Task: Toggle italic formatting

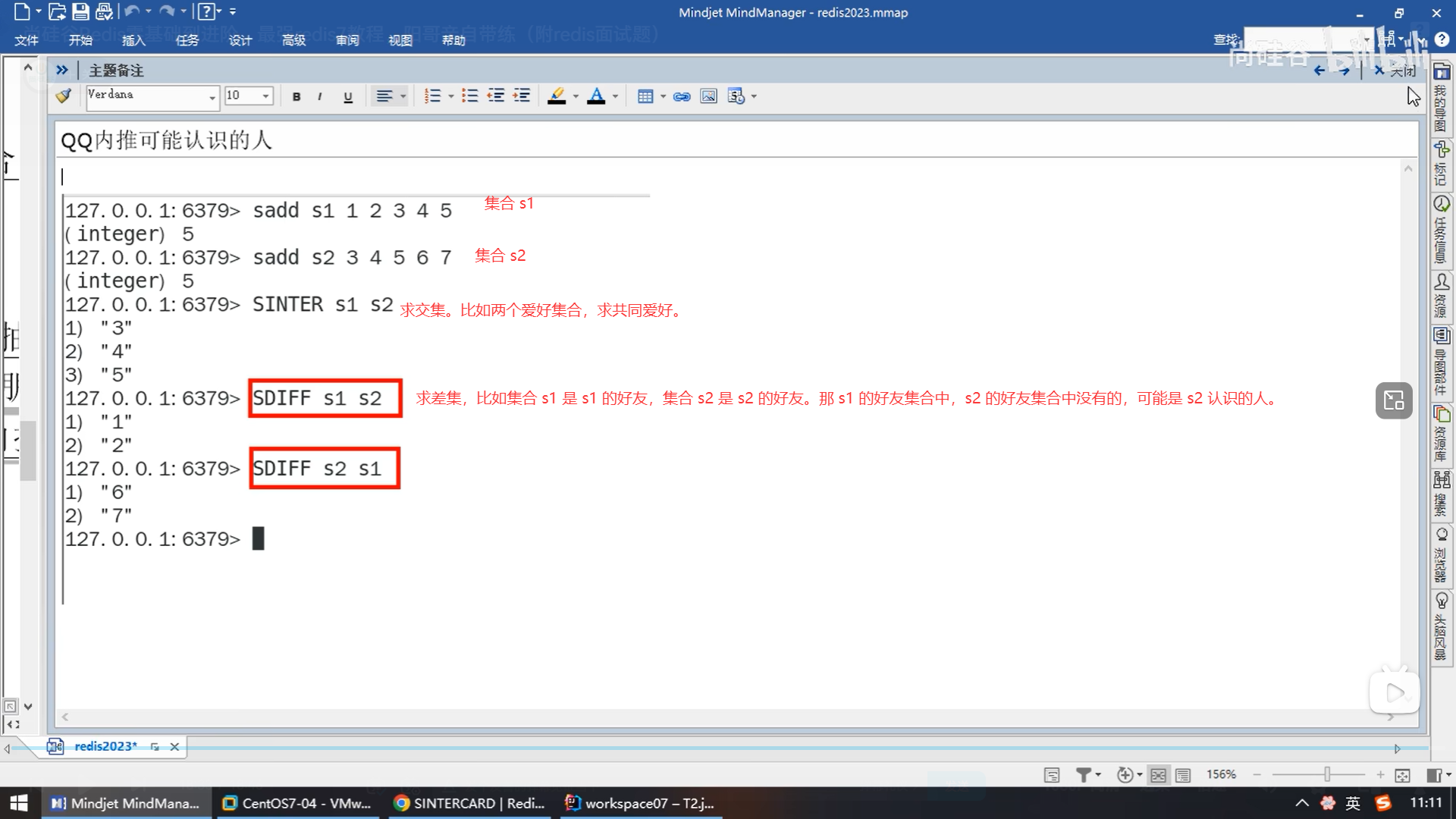Action: 320,96
